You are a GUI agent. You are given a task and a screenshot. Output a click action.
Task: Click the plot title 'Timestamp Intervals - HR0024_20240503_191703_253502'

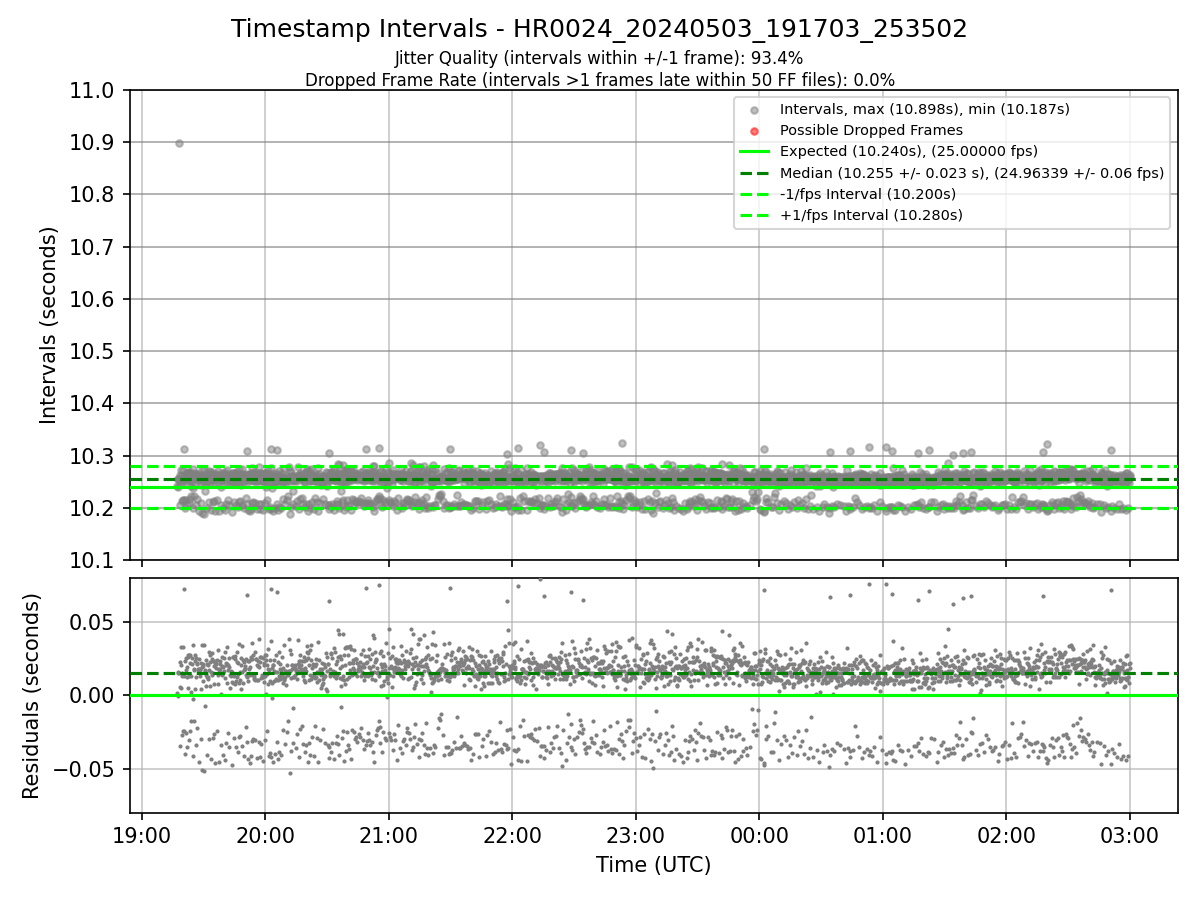599,29
